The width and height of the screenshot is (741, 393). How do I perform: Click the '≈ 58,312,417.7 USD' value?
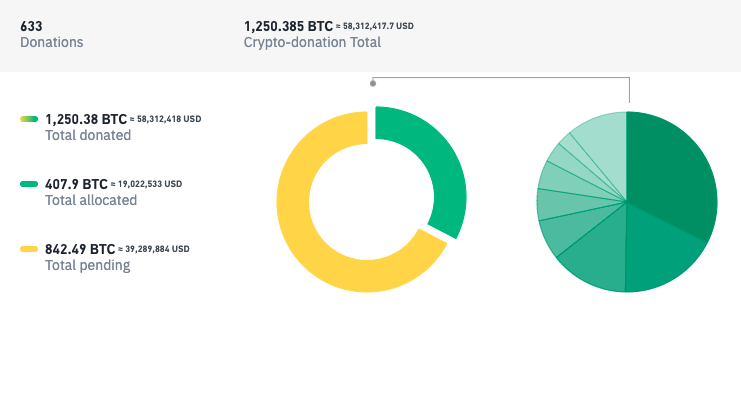pyautogui.click(x=375, y=26)
